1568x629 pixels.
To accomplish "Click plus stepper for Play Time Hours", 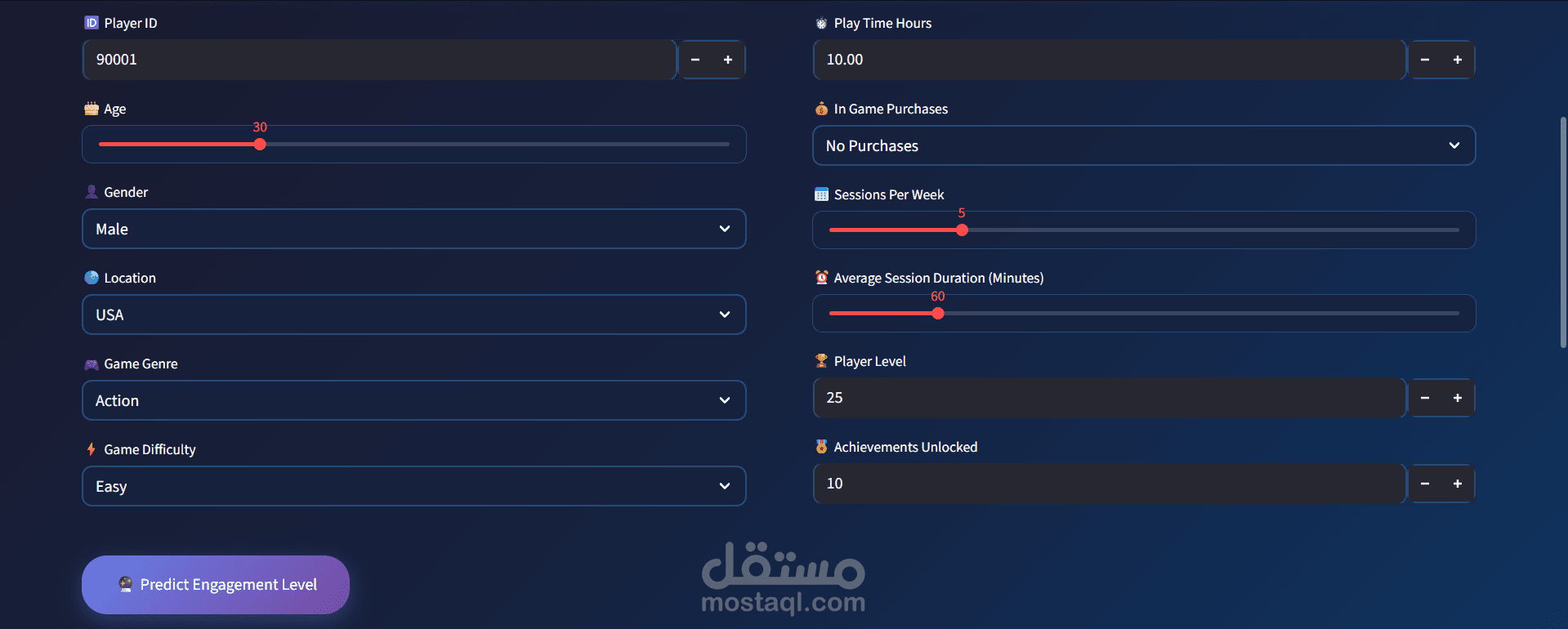I will click(1458, 60).
